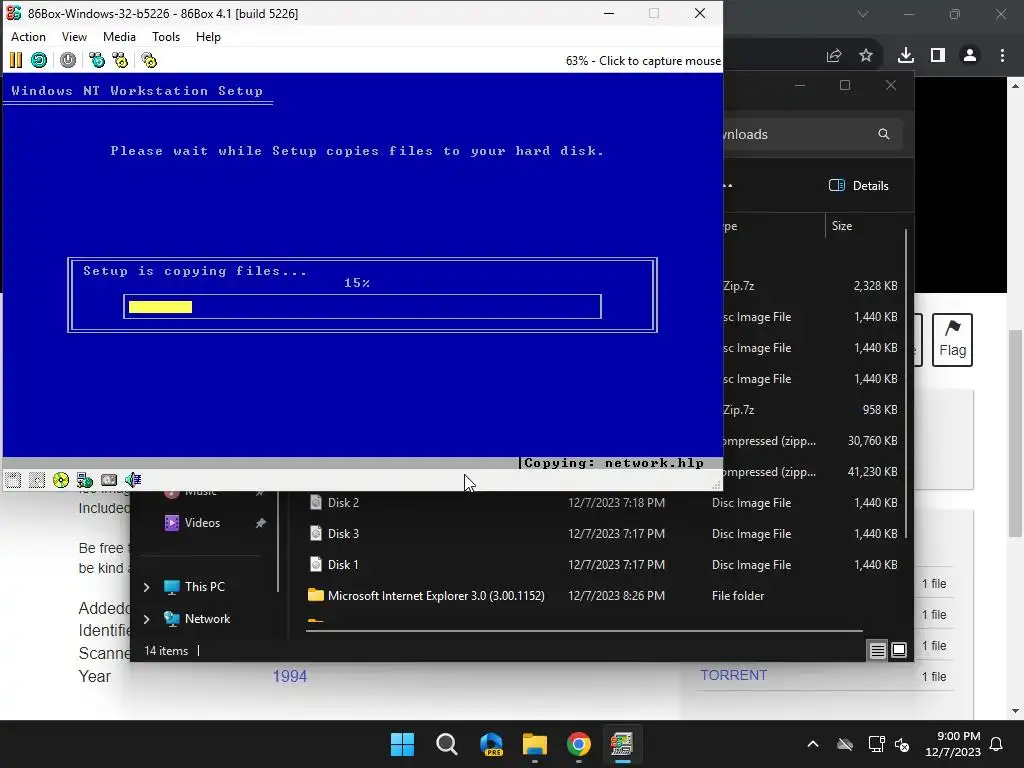Select This PC in navigation pane

click(204, 587)
